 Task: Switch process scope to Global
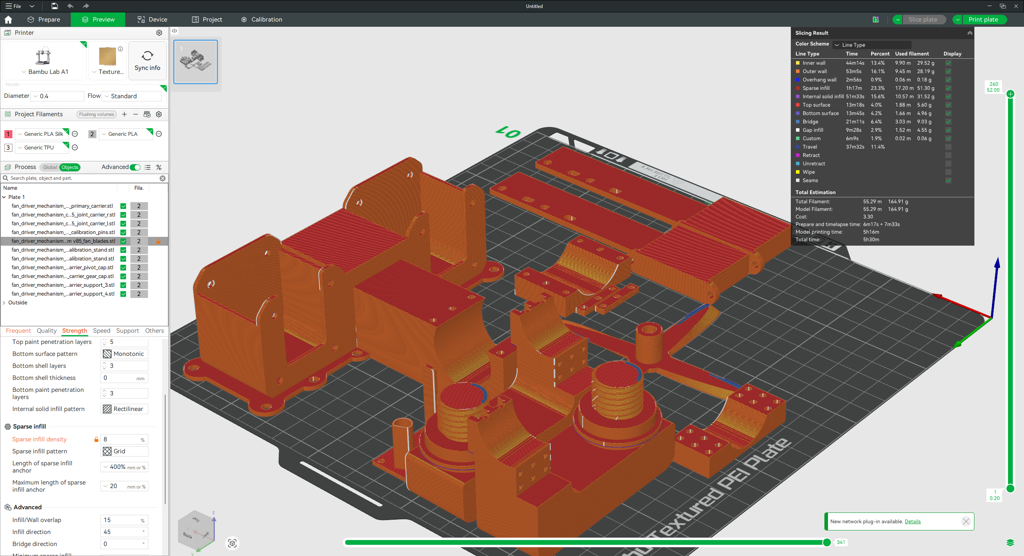coord(49,167)
